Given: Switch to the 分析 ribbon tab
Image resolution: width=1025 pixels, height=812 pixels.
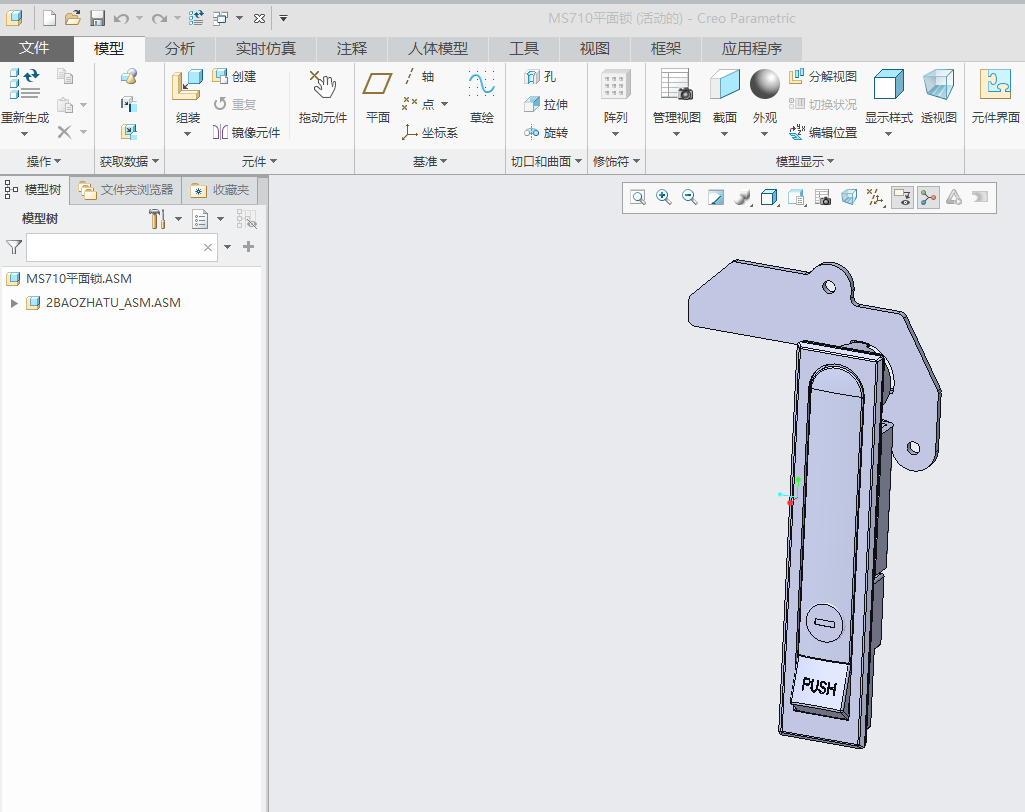Looking at the screenshot, I should click(180, 49).
